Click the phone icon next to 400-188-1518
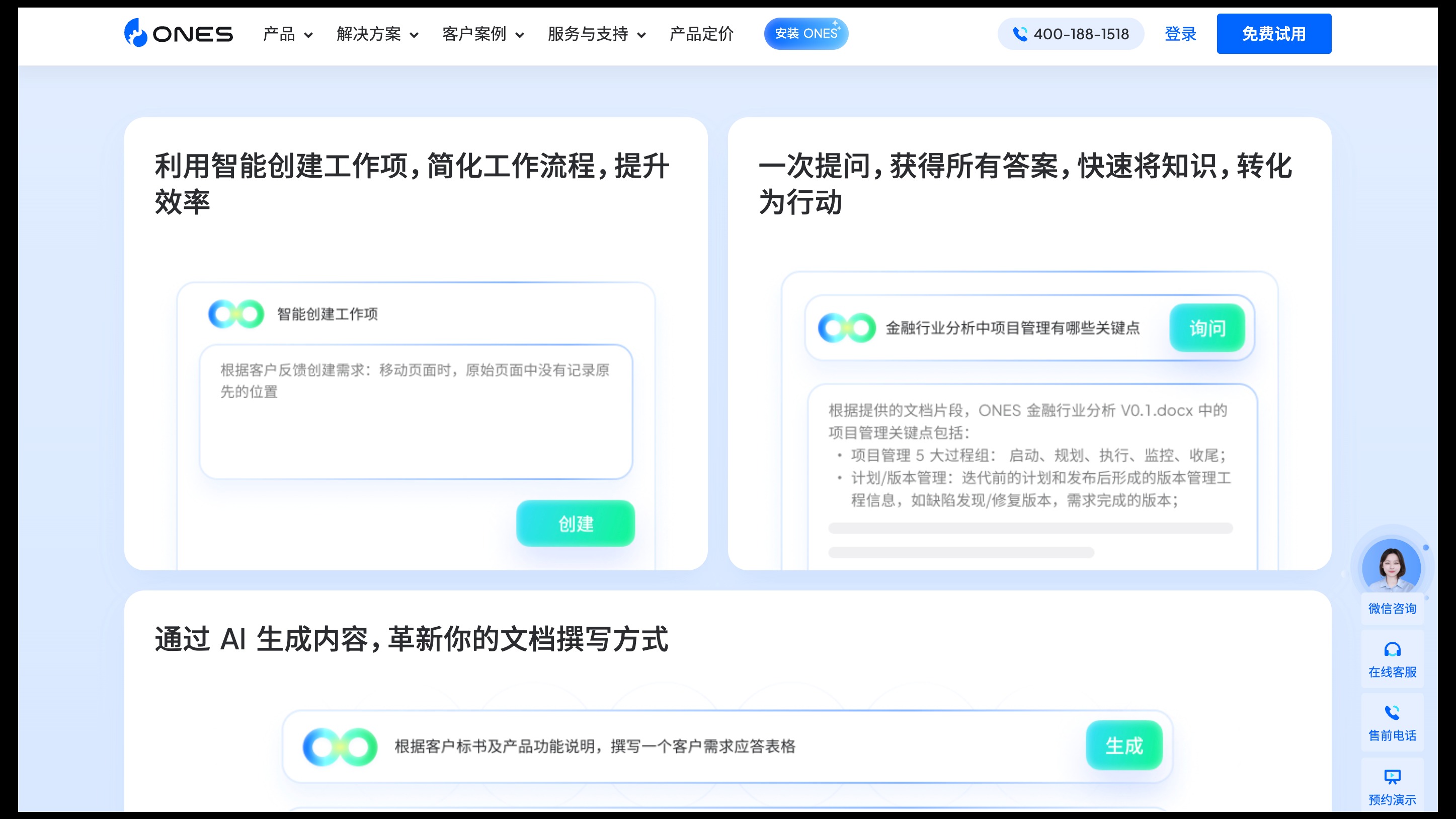This screenshot has width=1456, height=819. (x=1021, y=35)
